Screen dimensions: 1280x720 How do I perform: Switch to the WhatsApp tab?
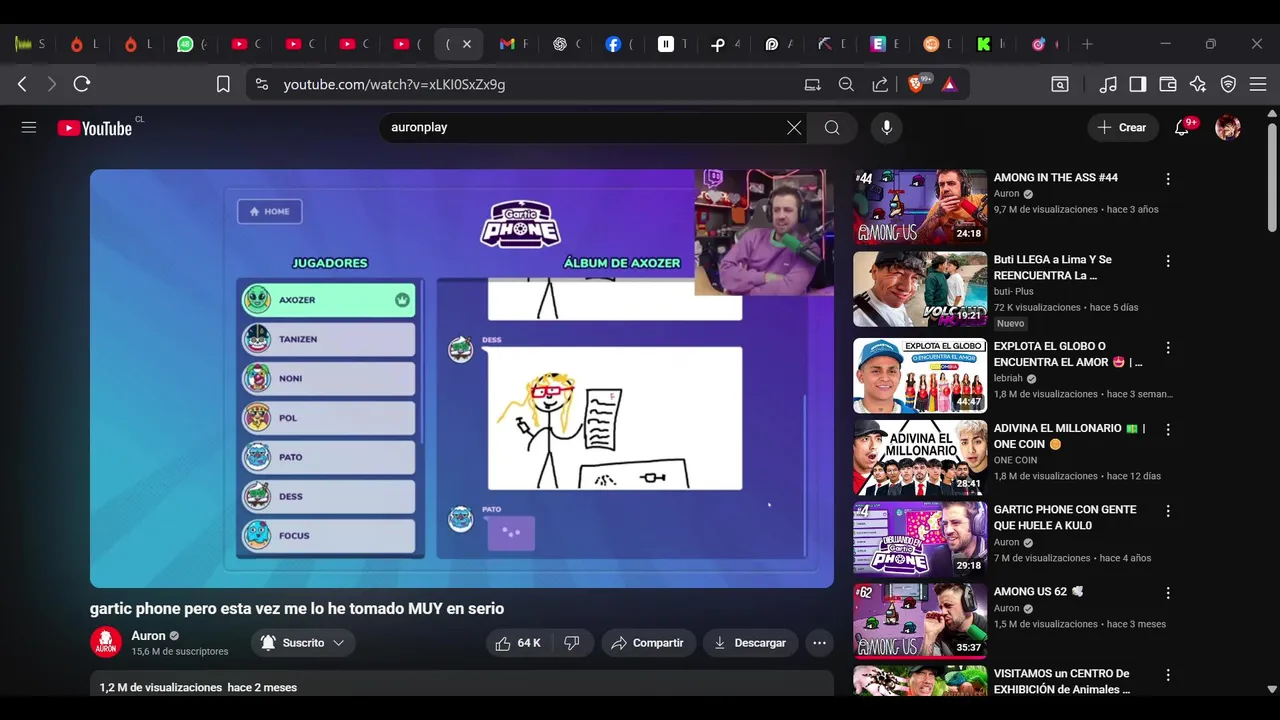pyautogui.click(x=191, y=44)
